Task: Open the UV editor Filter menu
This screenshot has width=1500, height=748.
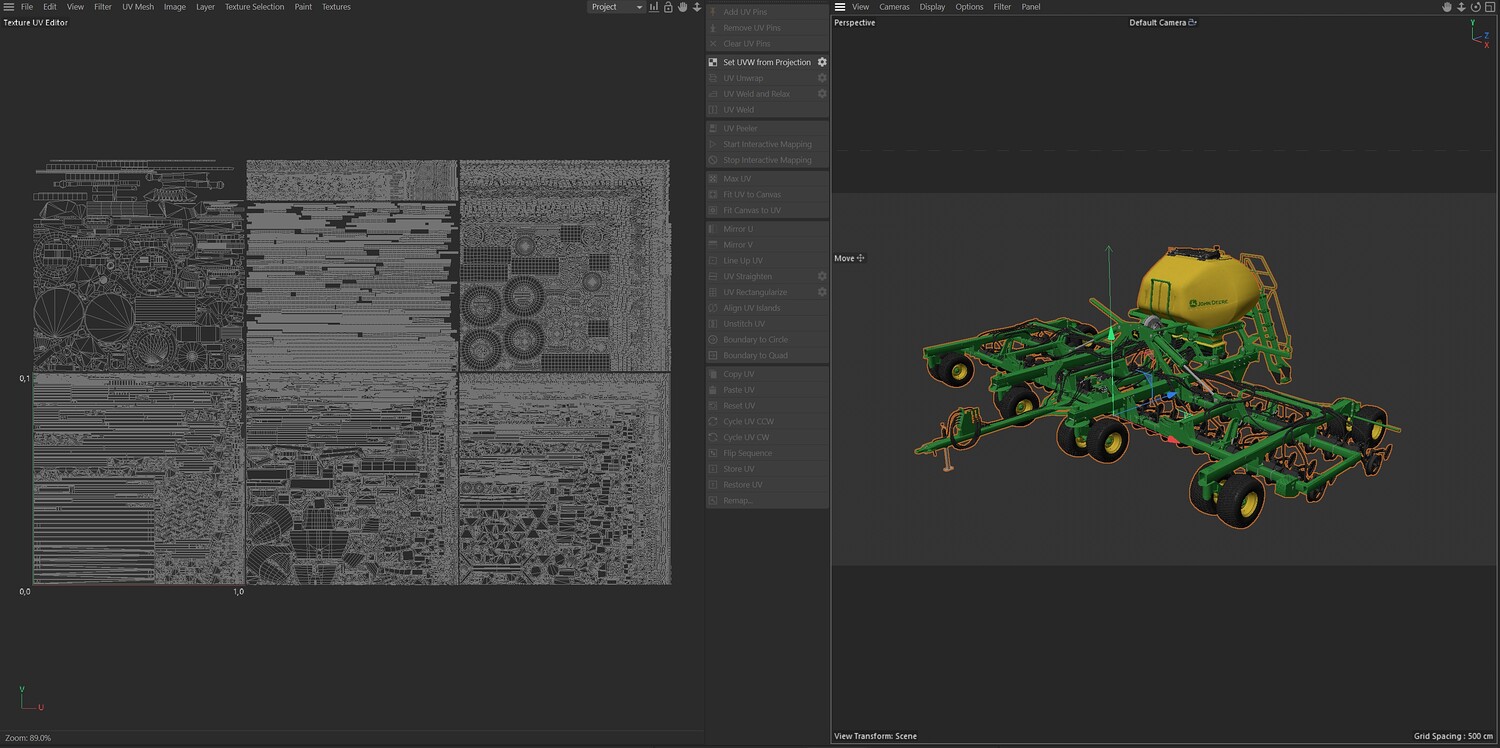Action: (103, 7)
